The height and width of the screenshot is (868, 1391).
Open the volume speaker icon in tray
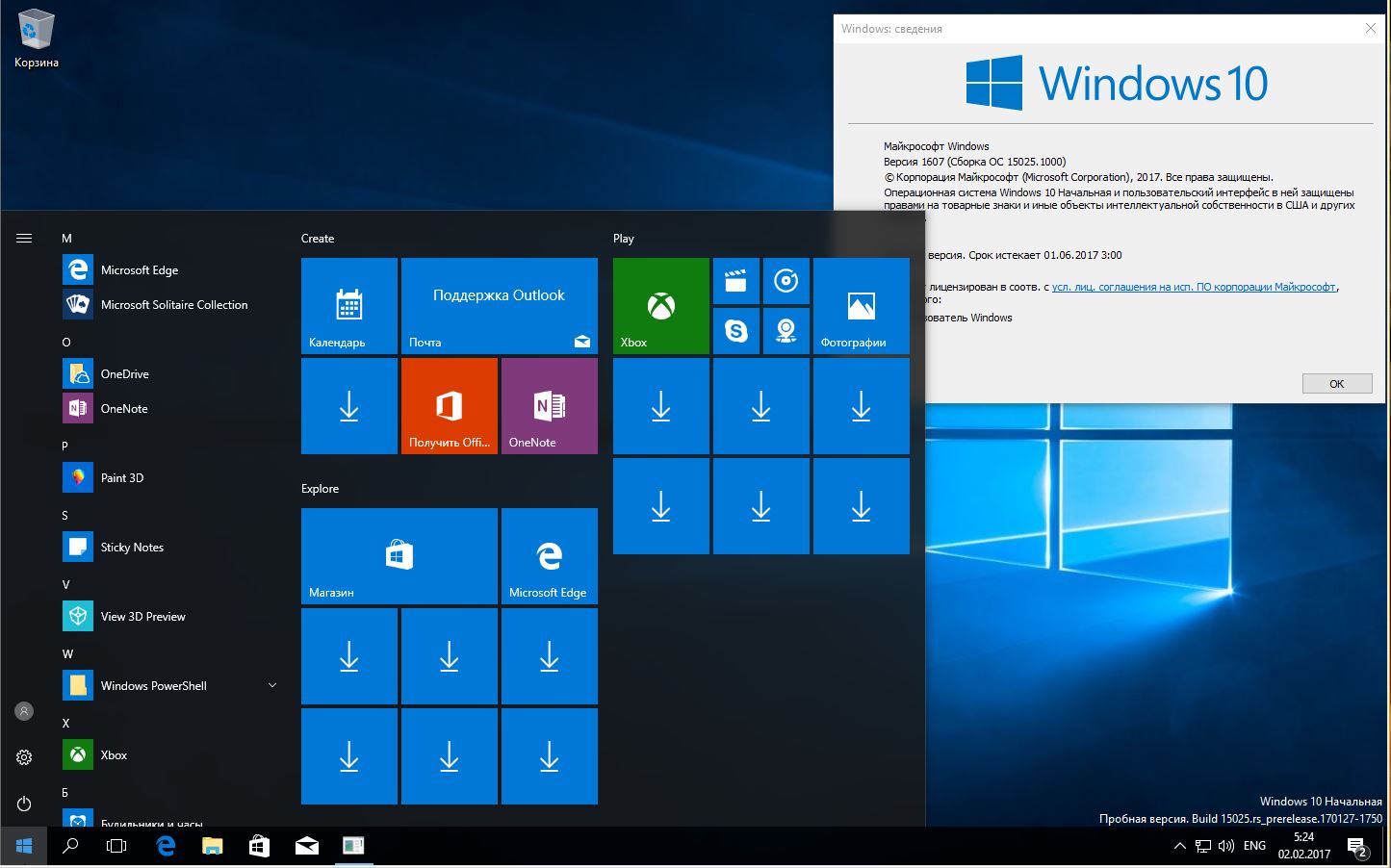pyautogui.click(x=1226, y=846)
